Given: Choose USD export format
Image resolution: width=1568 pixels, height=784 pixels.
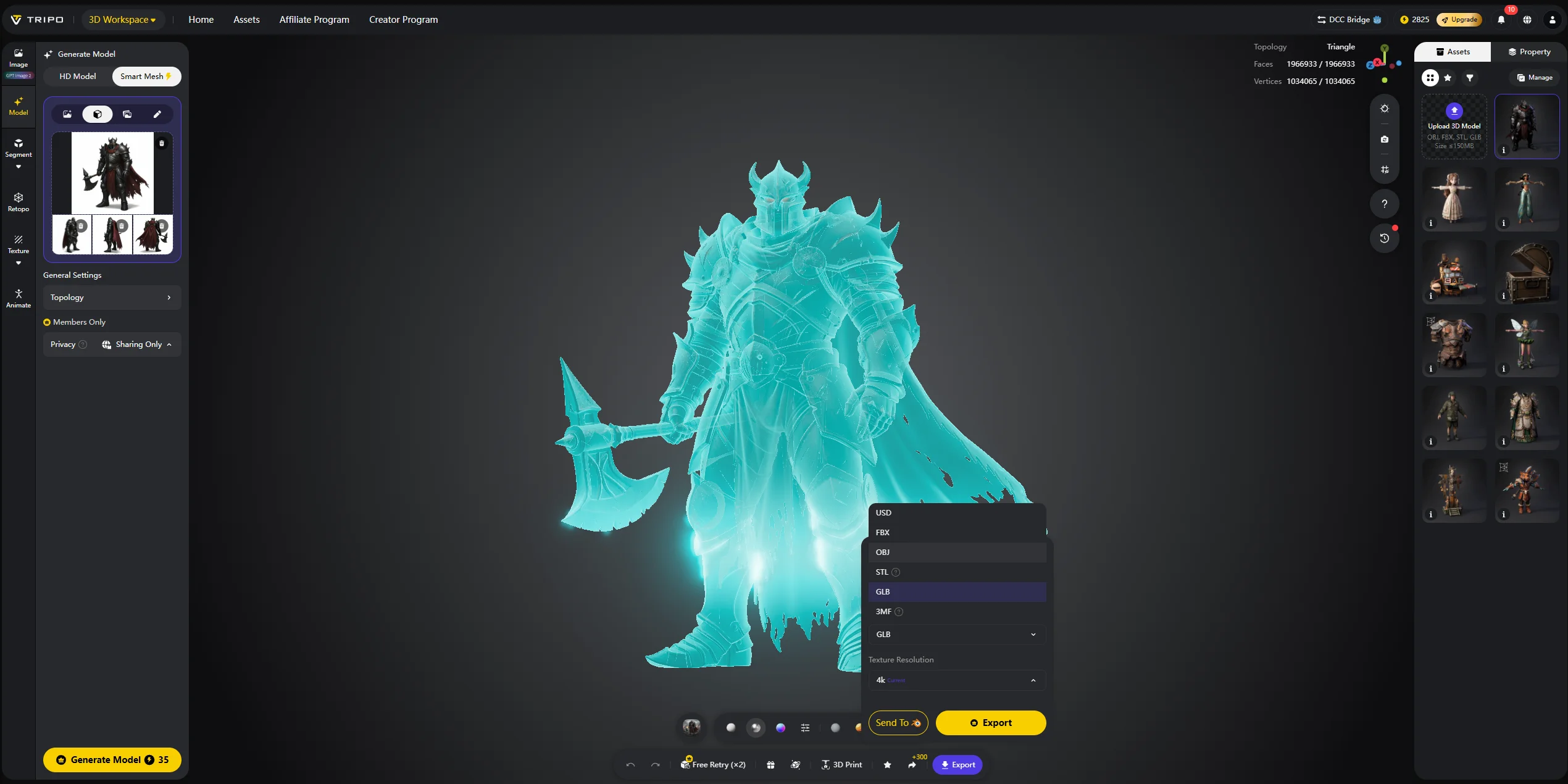Looking at the screenshot, I should [957, 513].
